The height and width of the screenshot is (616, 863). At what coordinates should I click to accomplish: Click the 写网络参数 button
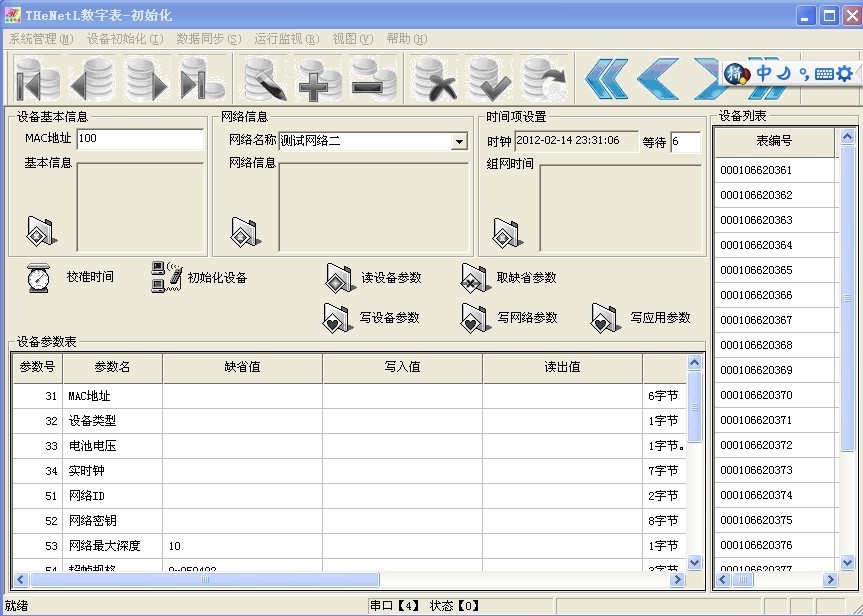(509, 318)
